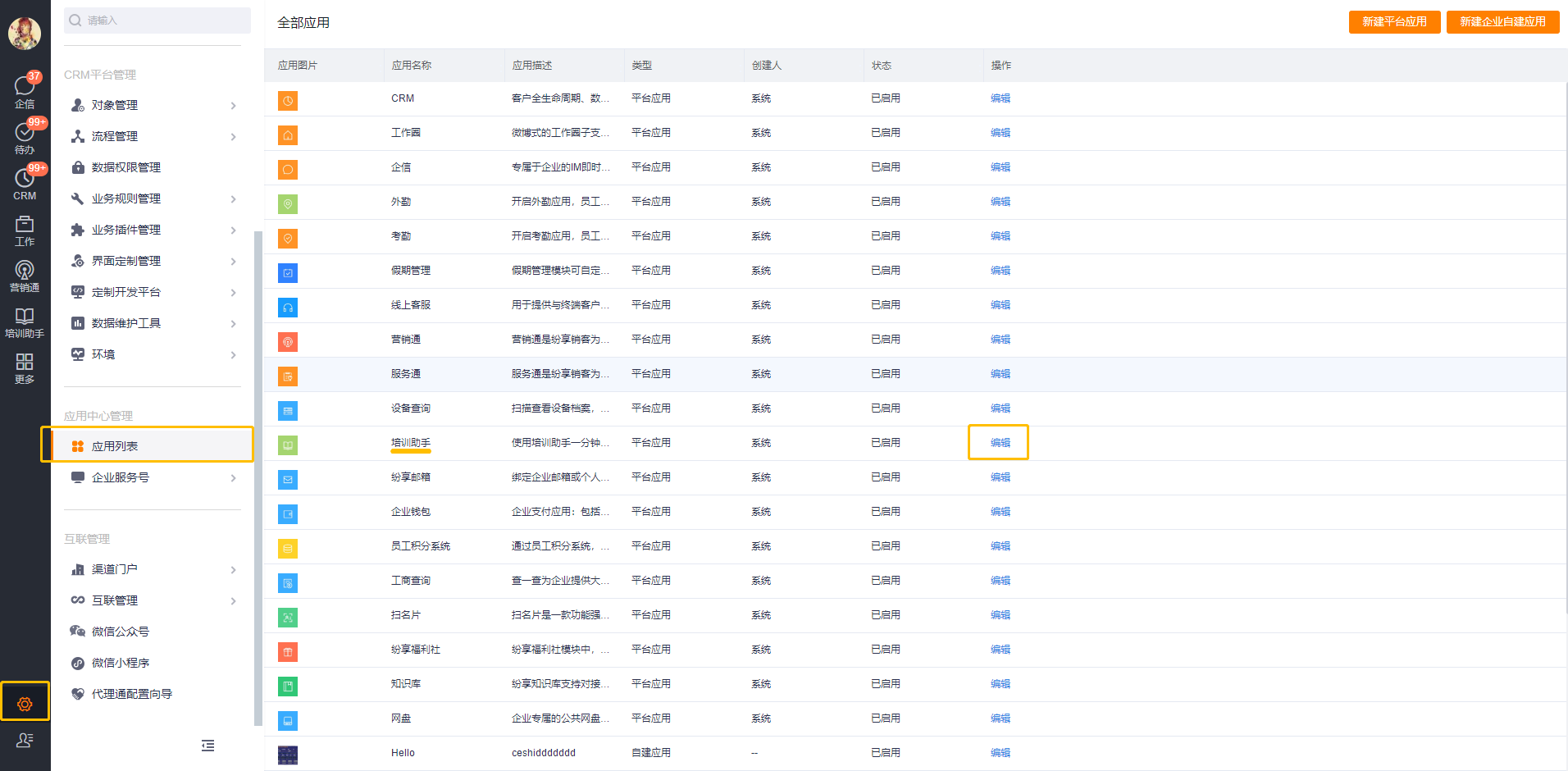Click the 员工积分系统 yellow app icon
This screenshot has width=1568, height=771.
click(x=288, y=549)
